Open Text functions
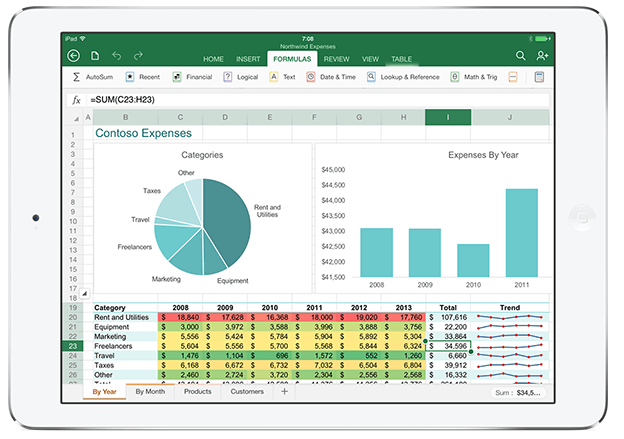Viewport: 624px width, 439px height. pyautogui.click(x=282, y=77)
